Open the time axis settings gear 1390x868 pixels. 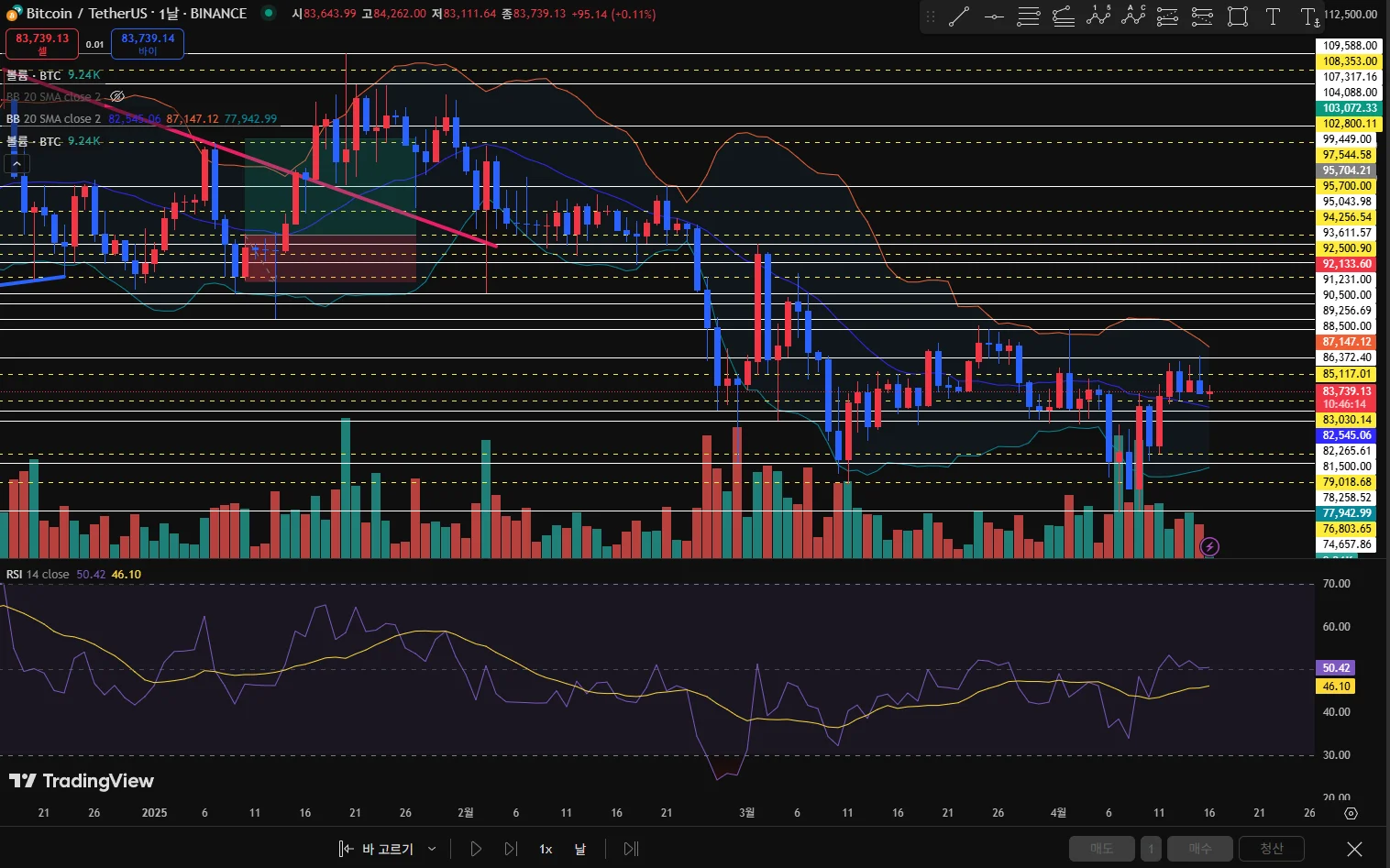[x=1351, y=813]
